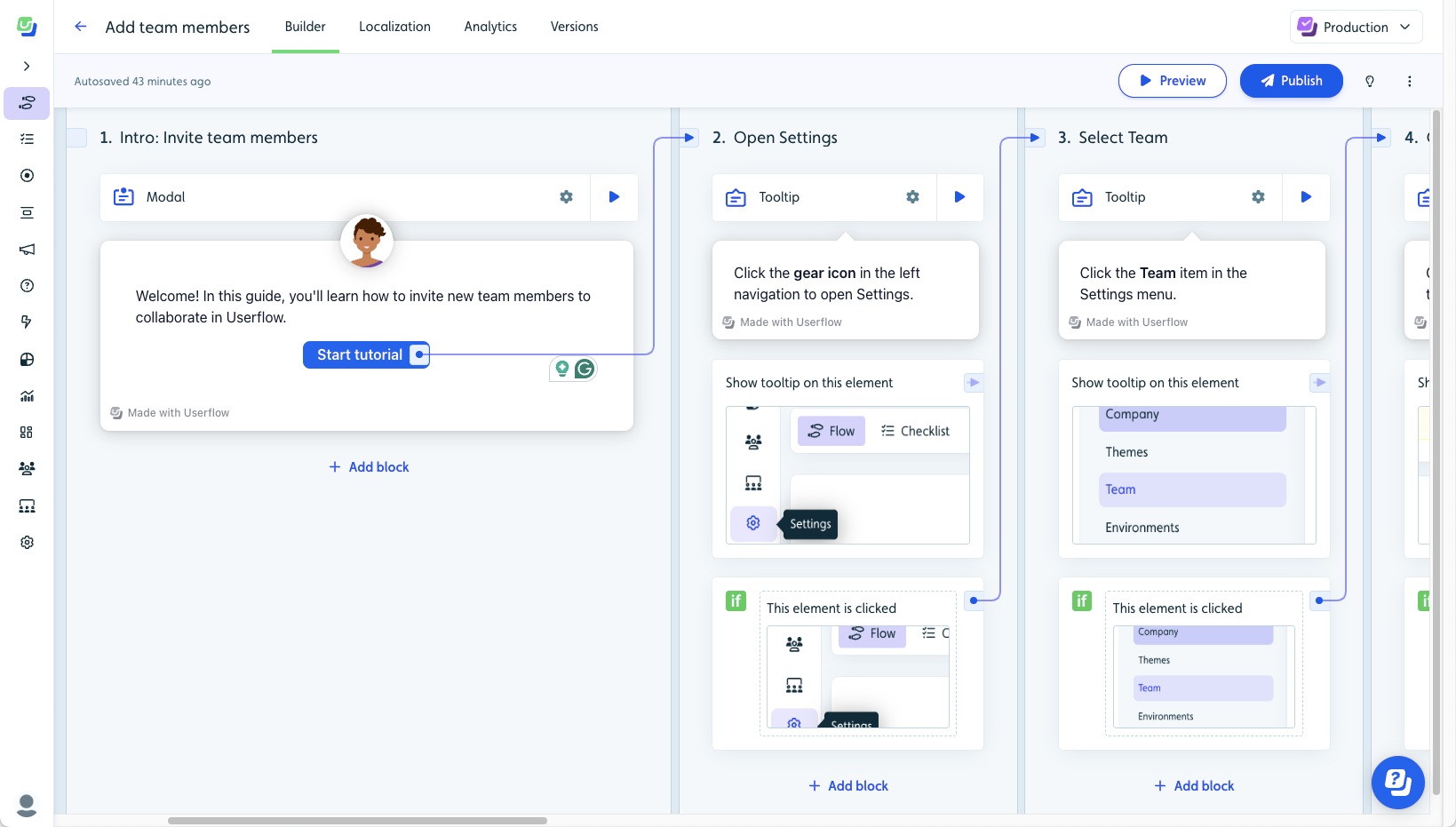
Task: Switch to the Localization tab
Action: 394,27
